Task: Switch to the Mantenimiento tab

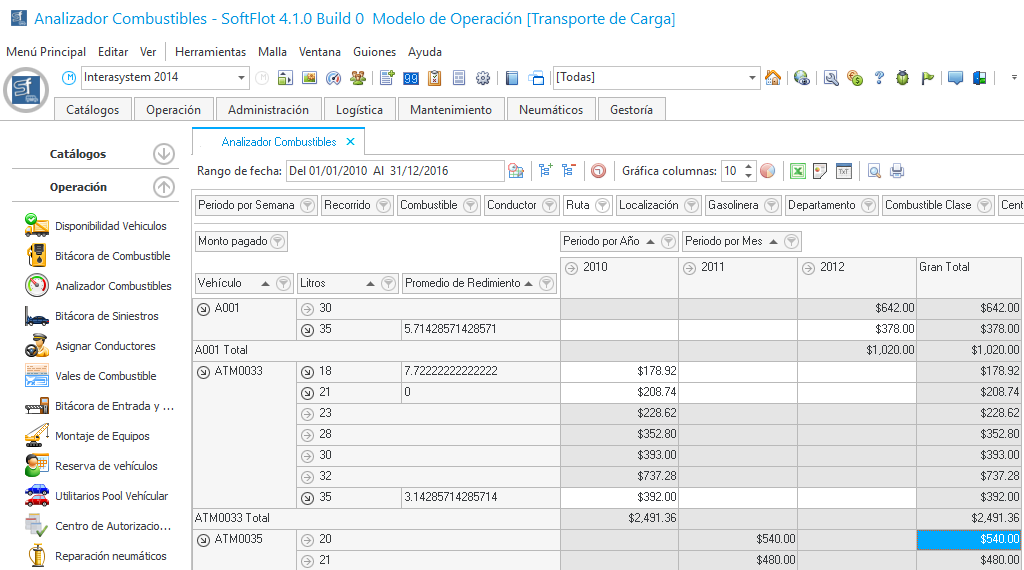Action: [x=451, y=110]
